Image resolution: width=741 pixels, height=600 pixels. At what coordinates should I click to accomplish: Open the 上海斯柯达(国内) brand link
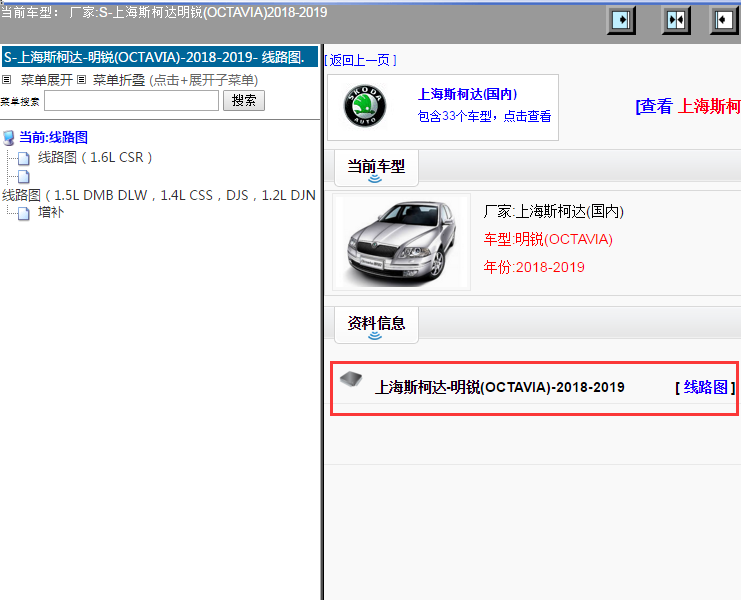(x=467, y=94)
